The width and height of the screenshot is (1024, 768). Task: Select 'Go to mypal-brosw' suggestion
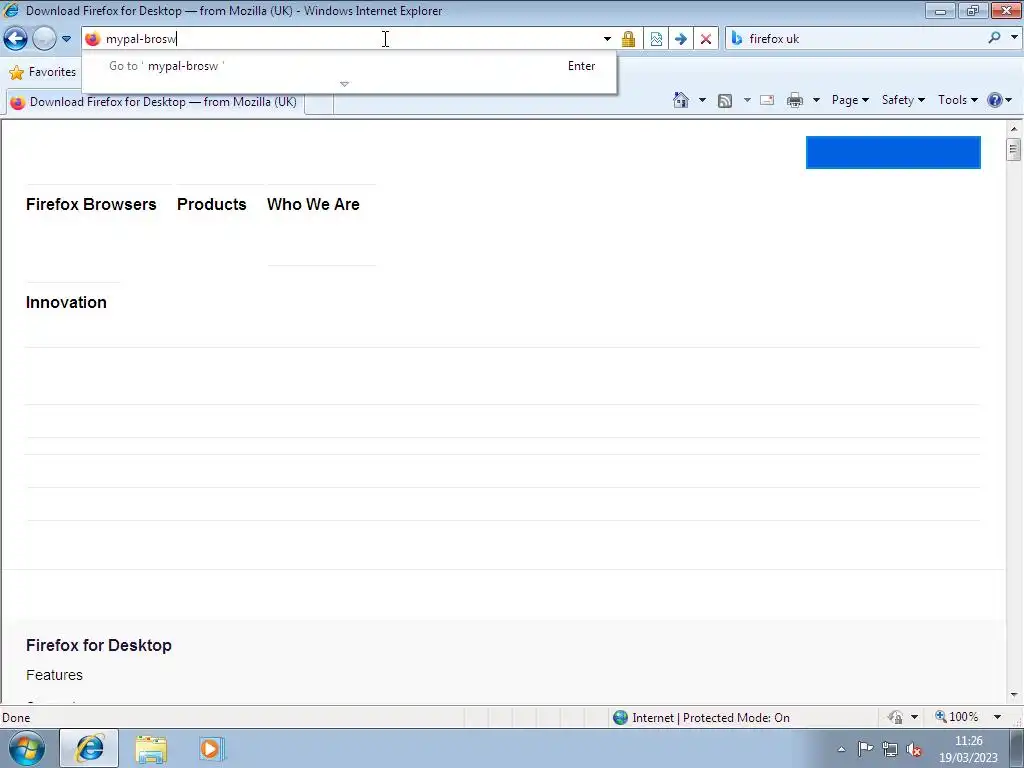tap(349, 66)
